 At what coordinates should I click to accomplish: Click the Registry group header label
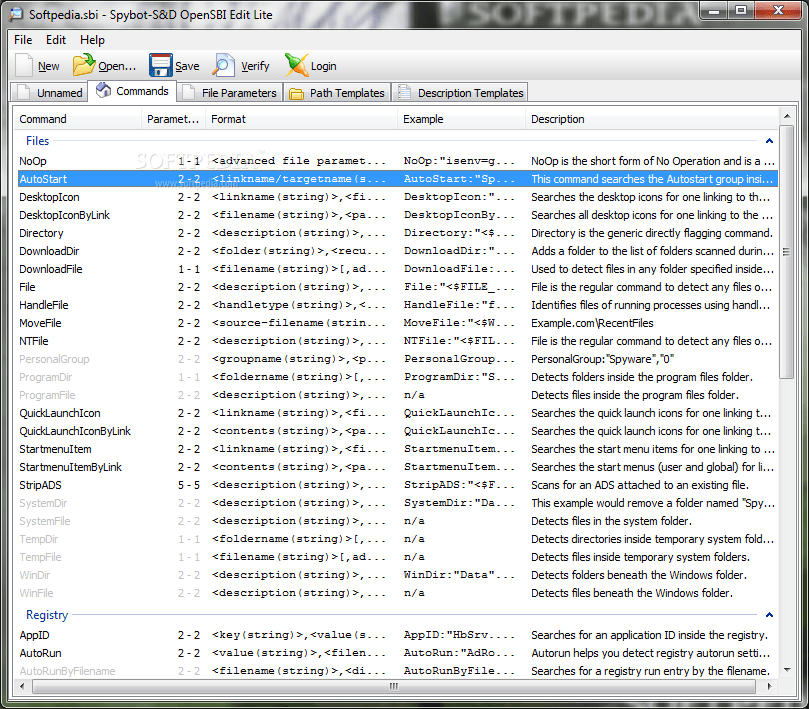(x=47, y=615)
